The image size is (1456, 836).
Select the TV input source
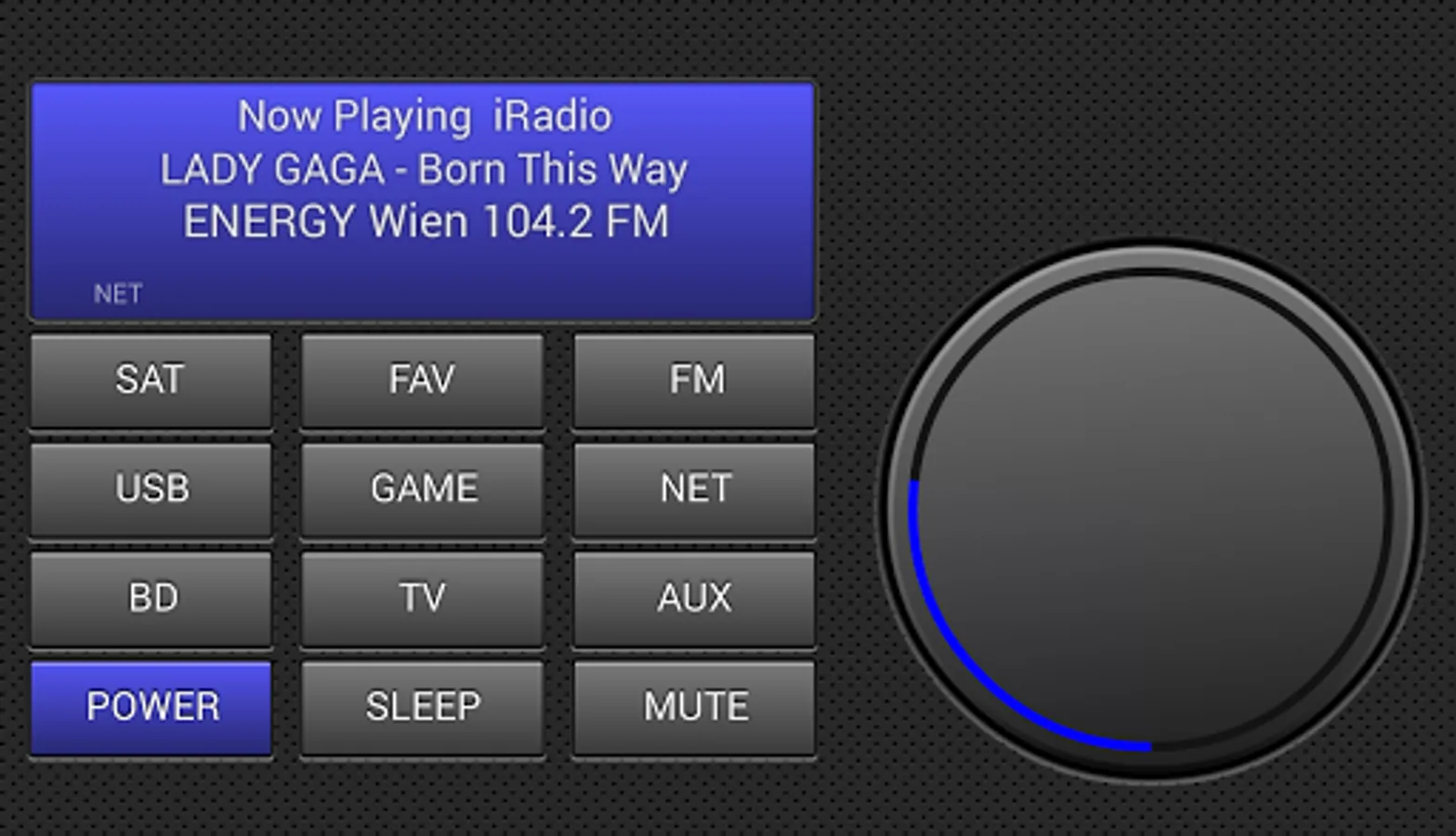point(423,598)
